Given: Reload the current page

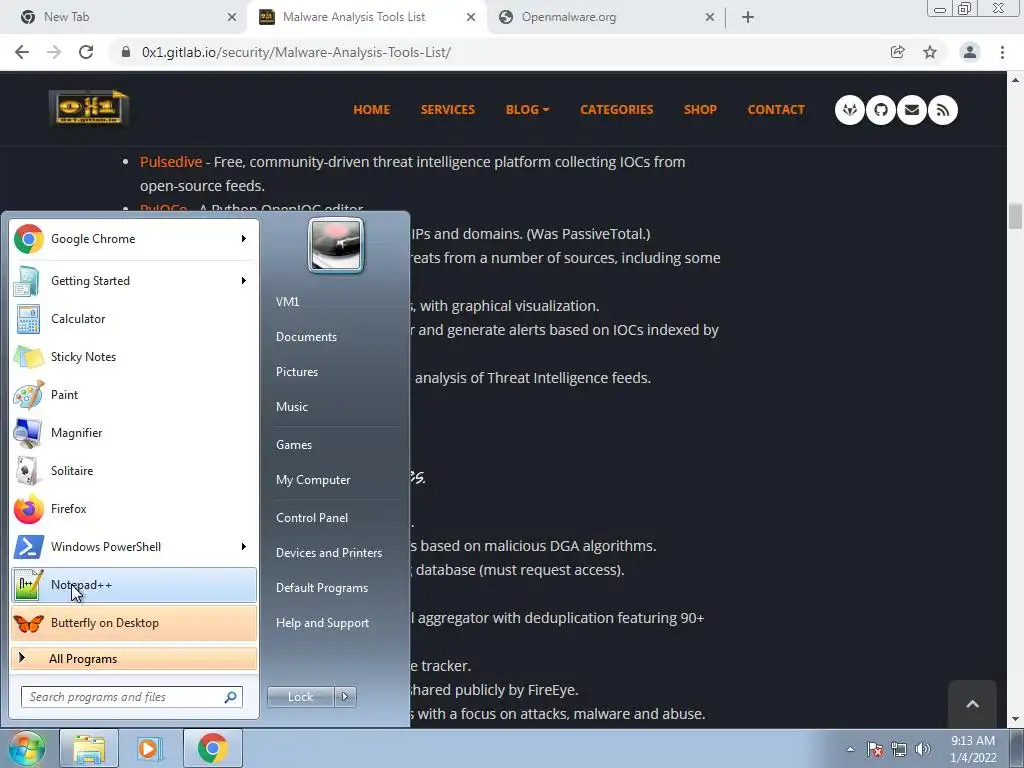Looking at the screenshot, I should click(x=86, y=52).
